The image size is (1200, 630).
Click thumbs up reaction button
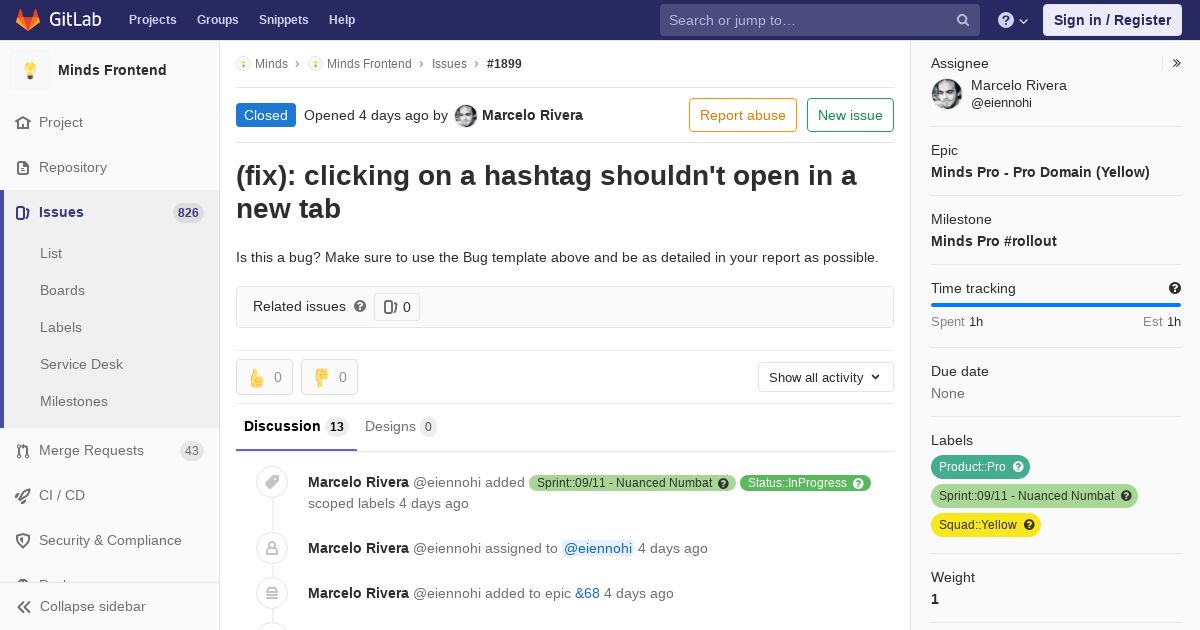click(264, 377)
